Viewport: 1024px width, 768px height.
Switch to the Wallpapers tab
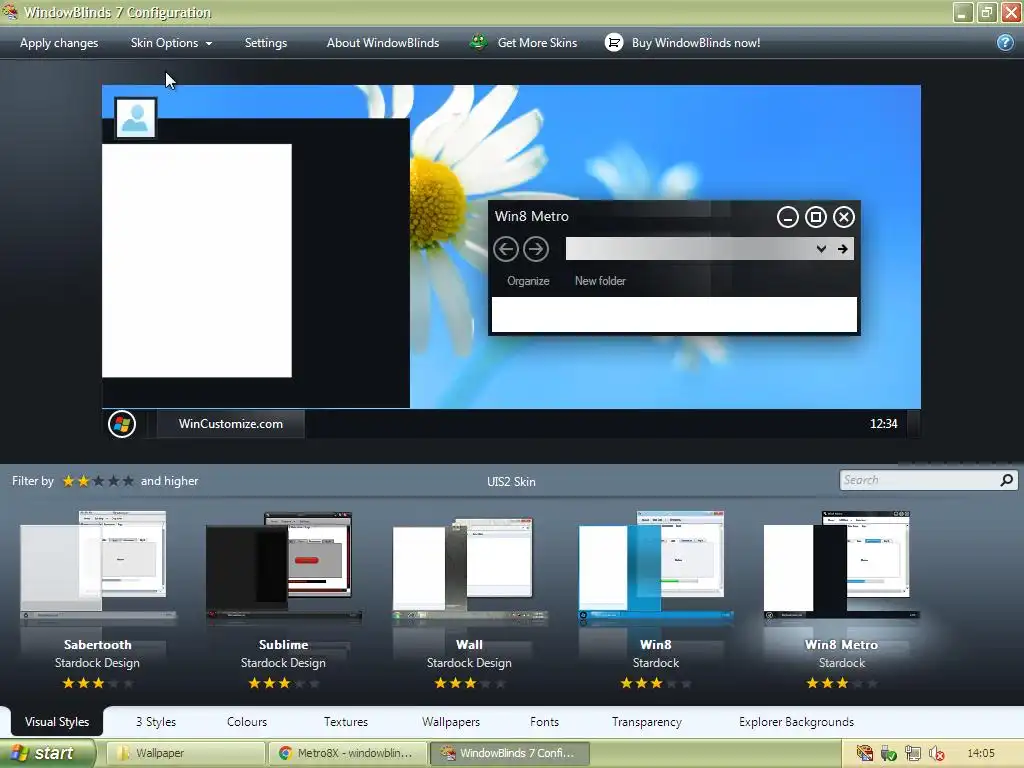[451, 722]
